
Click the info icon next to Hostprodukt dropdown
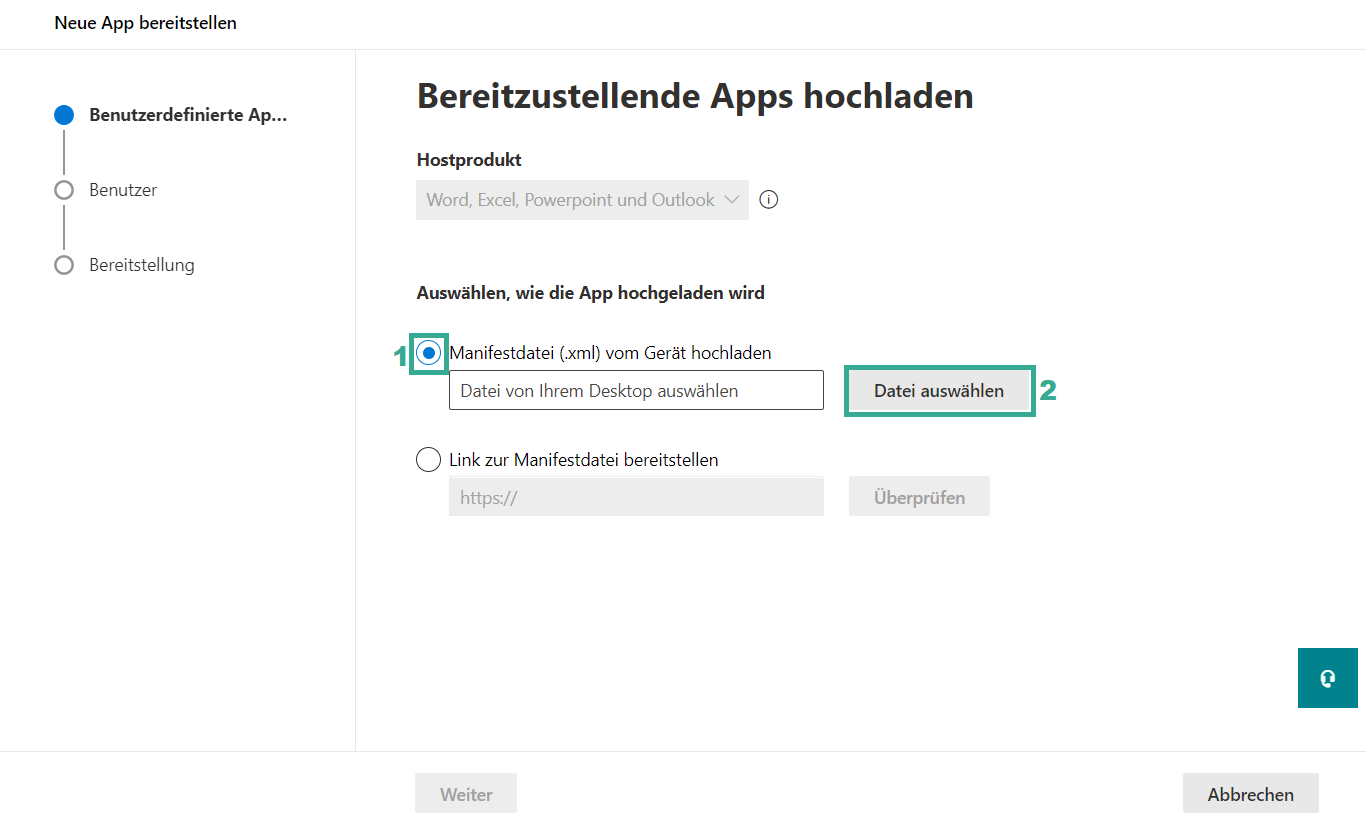(768, 200)
